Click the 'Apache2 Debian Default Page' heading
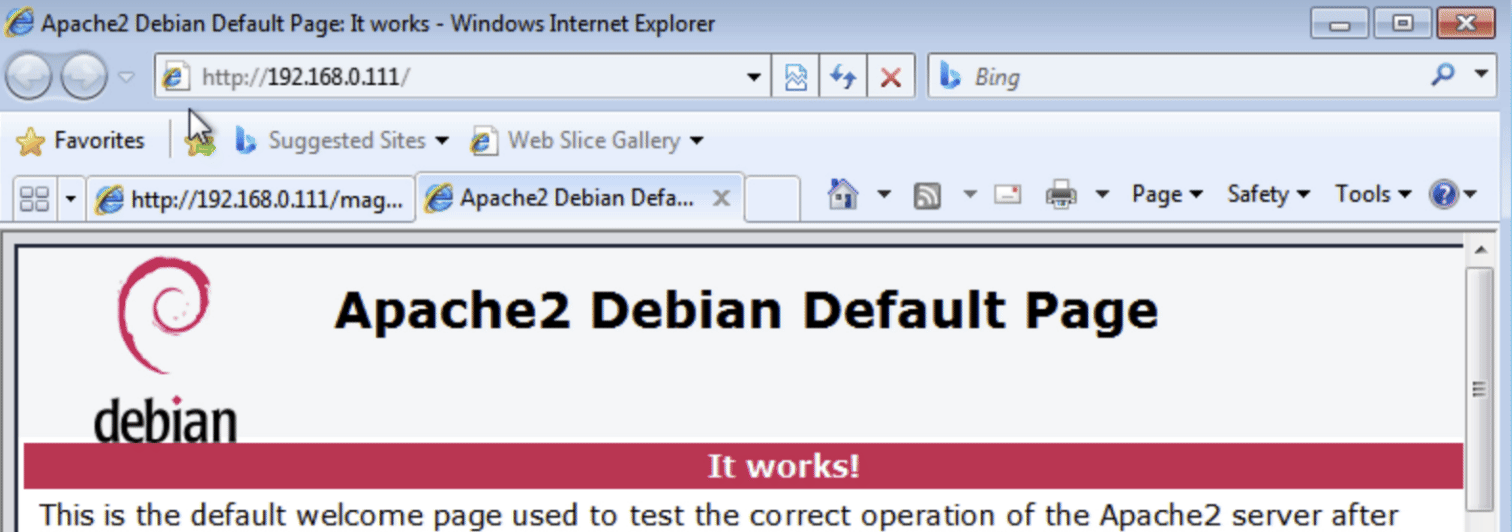The height and width of the screenshot is (532, 1512). [746, 310]
